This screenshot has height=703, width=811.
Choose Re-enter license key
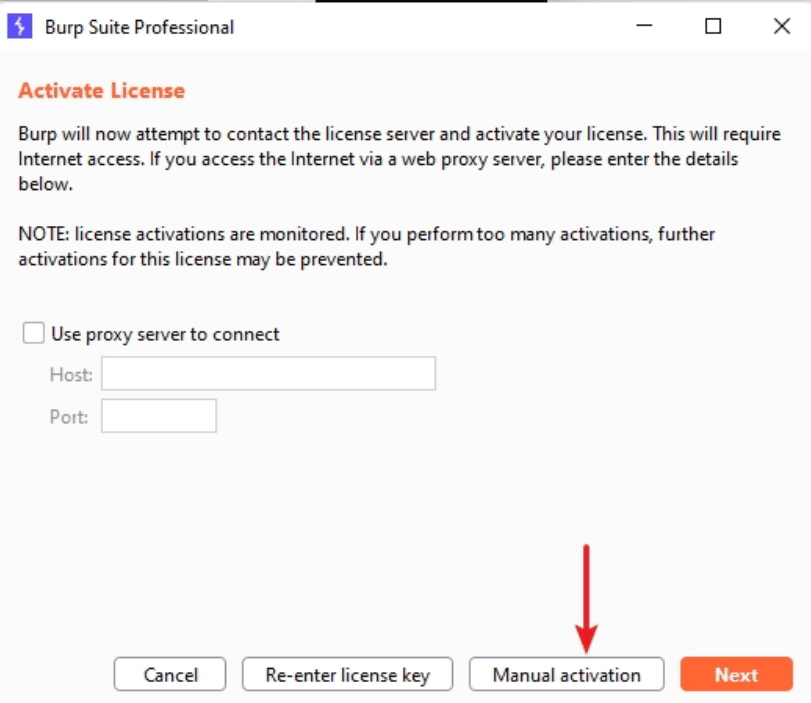[347, 674]
